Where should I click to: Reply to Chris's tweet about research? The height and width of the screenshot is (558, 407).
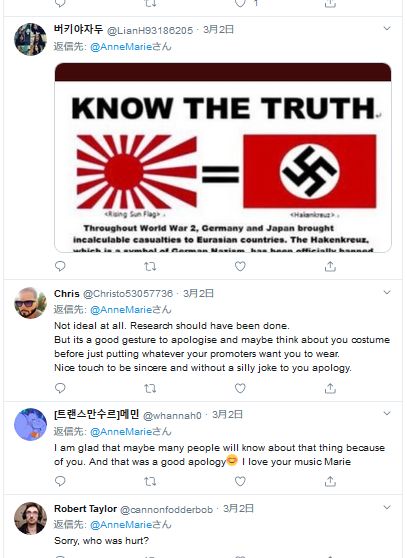[60, 388]
